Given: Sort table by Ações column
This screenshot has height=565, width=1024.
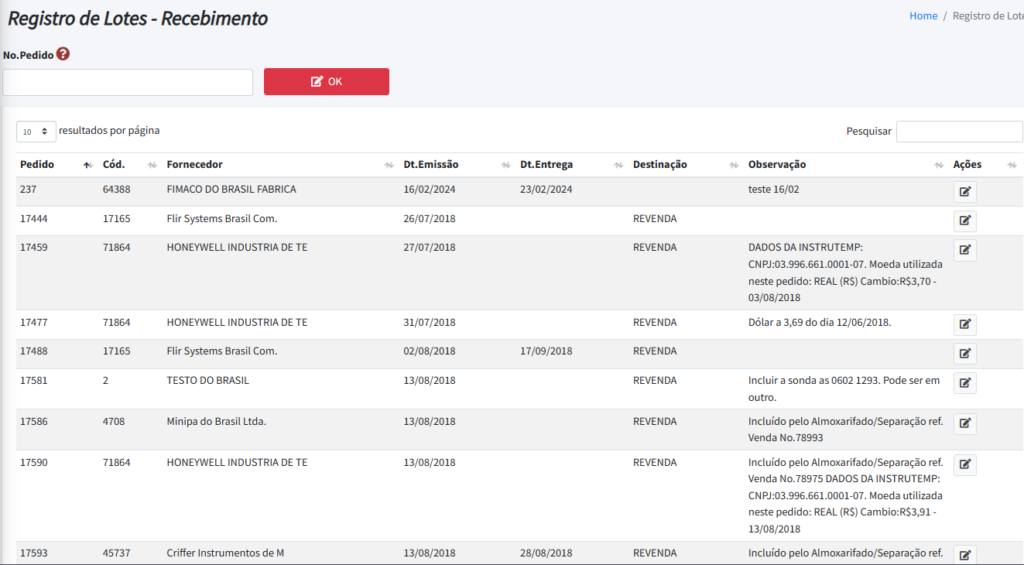Looking at the screenshot, I should pos(985,165).
